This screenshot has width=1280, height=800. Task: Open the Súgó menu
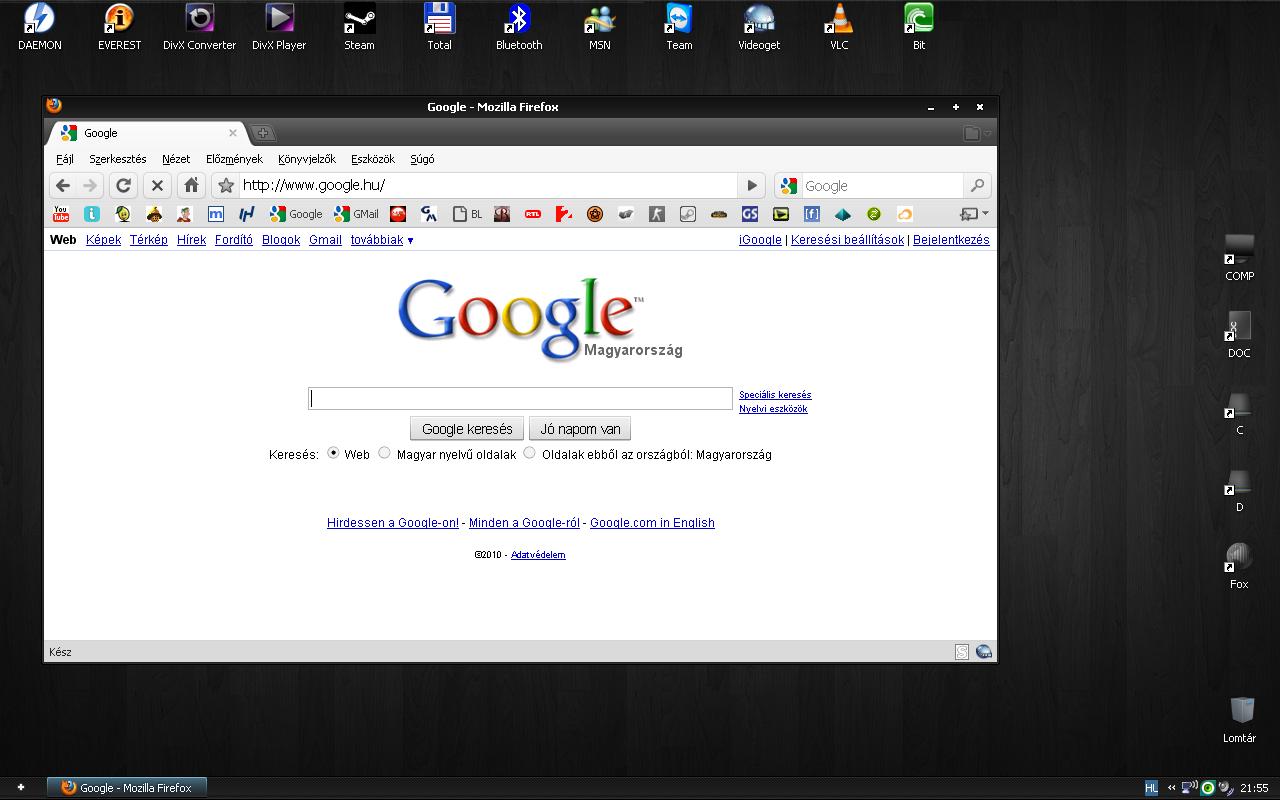click(x=422, y=159)
